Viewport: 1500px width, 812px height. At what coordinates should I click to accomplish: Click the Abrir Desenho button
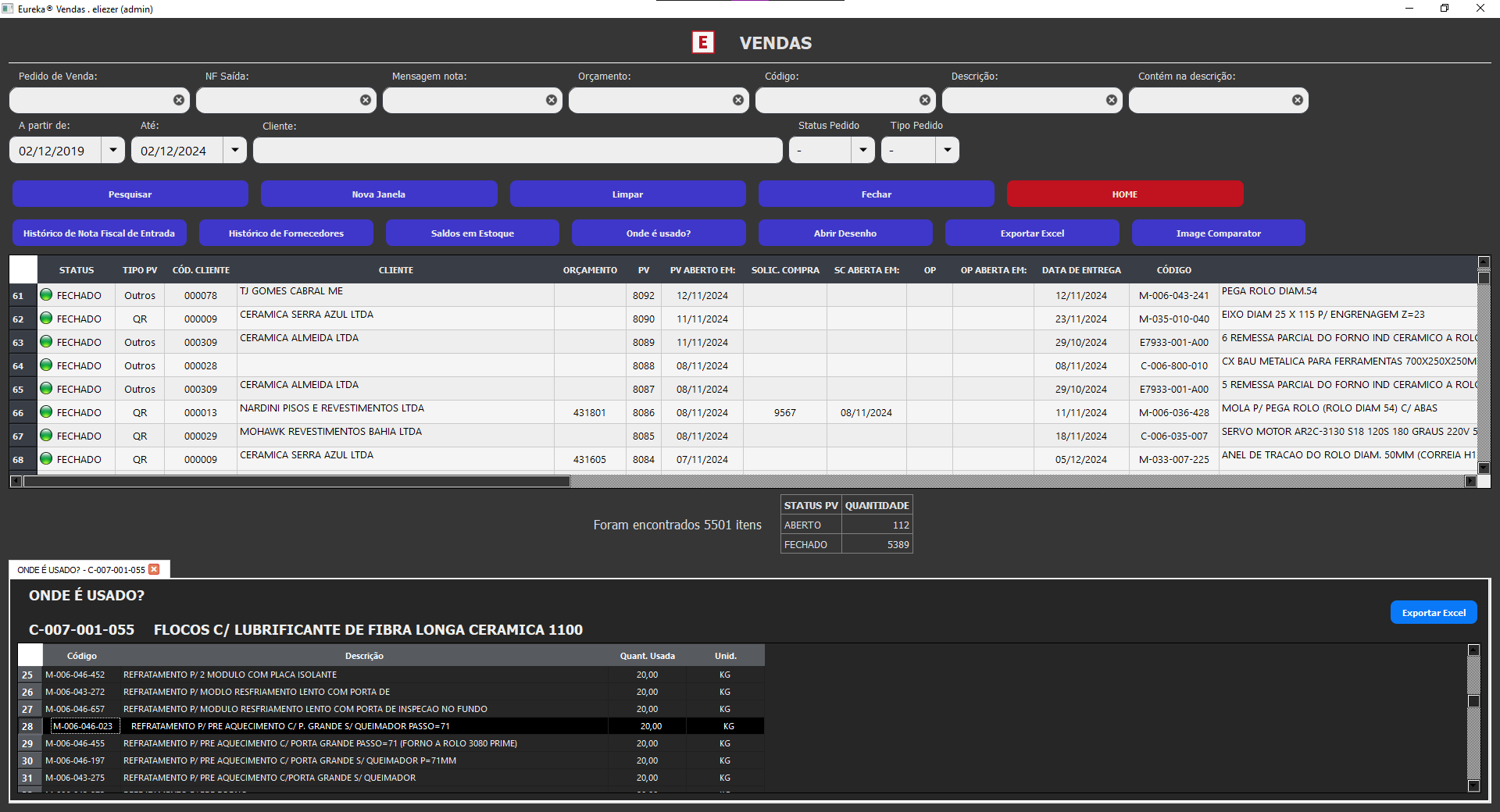845,233
